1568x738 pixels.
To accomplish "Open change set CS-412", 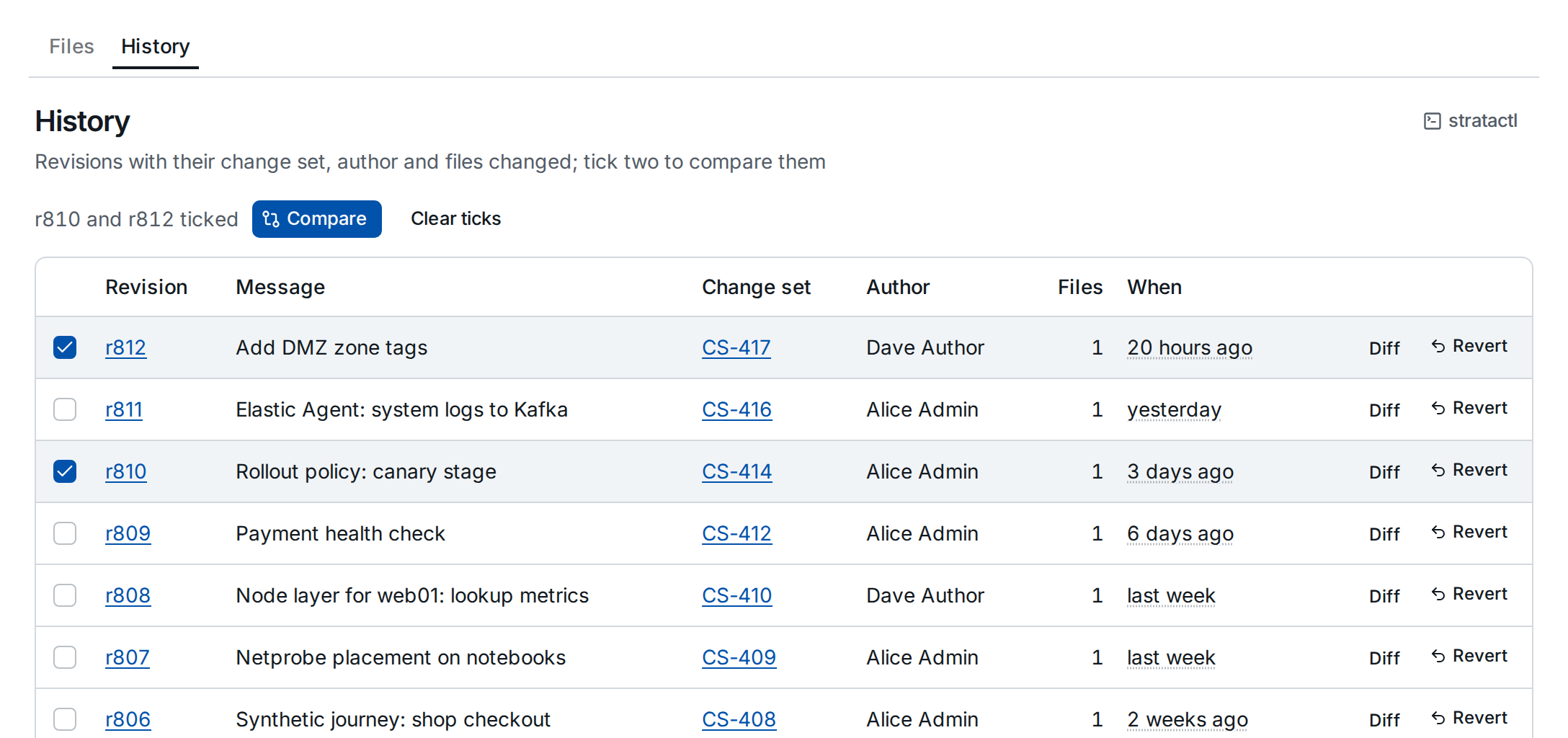I will click(x=736, y=533).
